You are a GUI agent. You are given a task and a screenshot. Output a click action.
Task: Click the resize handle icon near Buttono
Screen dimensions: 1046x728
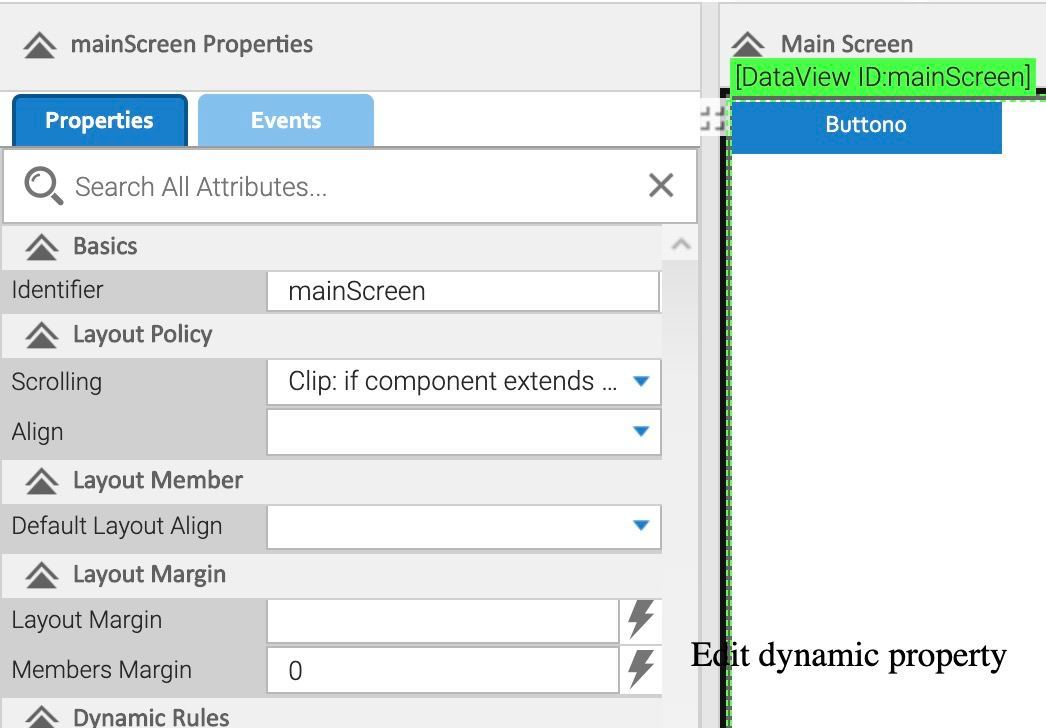tap(712, 119)
